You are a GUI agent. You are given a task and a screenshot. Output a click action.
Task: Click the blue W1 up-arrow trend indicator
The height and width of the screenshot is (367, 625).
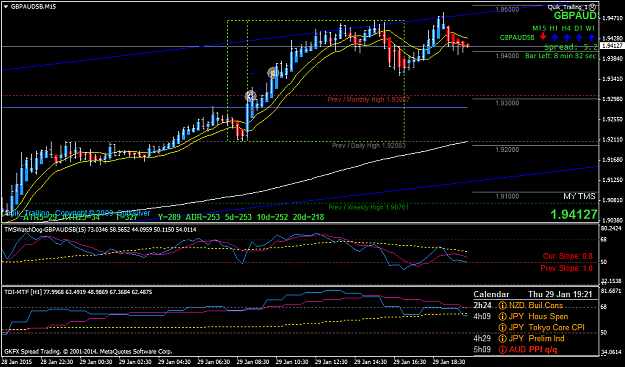(x=591, y=37)
